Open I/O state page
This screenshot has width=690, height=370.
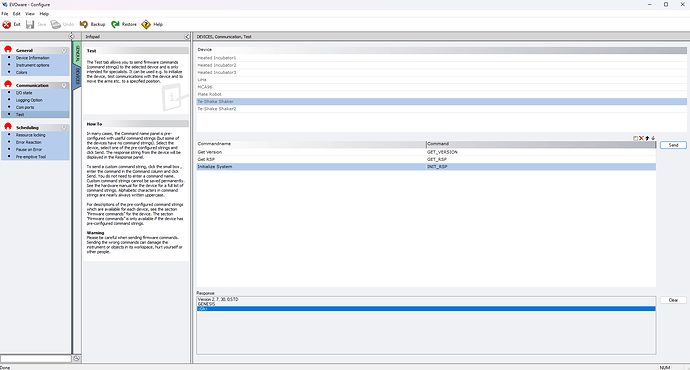point(24,93)
